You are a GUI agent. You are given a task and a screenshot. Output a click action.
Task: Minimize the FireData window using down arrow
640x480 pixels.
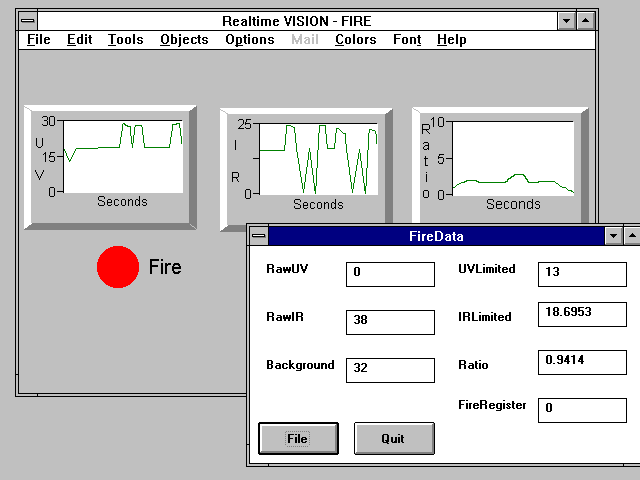[x=614, y=237]
